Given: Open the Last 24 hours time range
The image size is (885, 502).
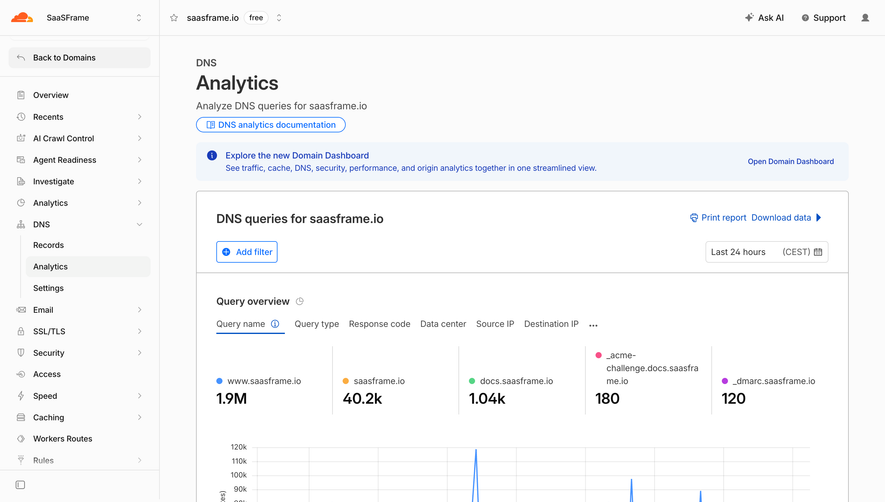Looking at the screenshot, I should 766,252.
